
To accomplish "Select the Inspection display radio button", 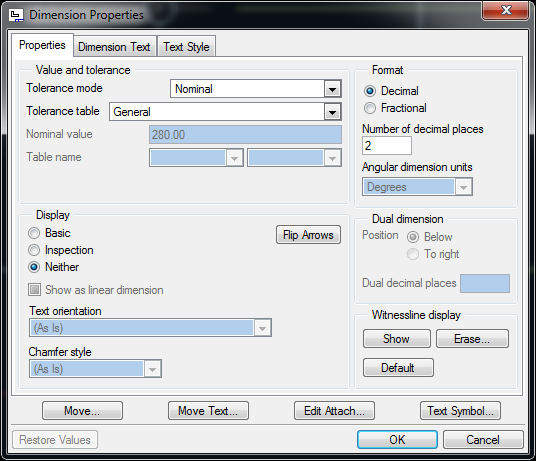I will [x=34, y=250].
